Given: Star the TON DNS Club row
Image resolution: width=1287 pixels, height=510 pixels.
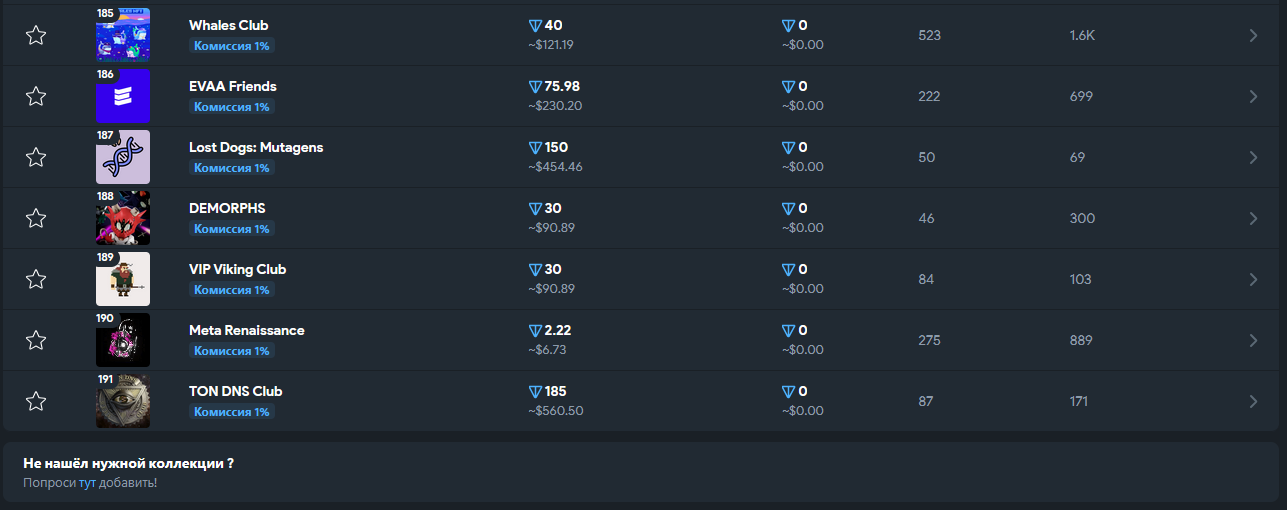Looking at the screenshot, I should 36,401.
